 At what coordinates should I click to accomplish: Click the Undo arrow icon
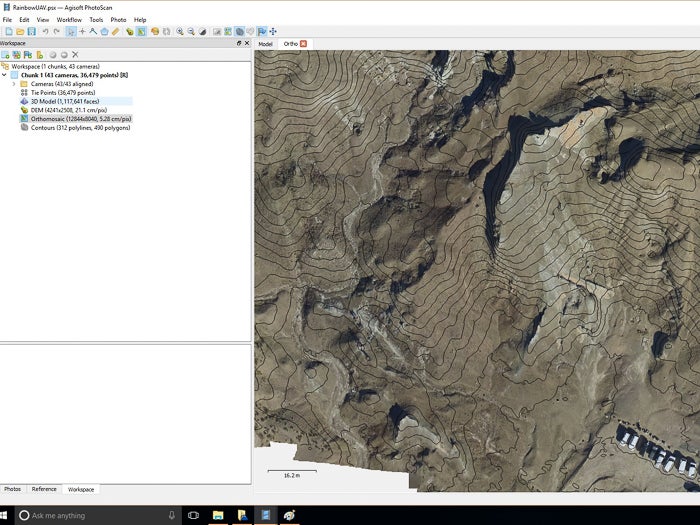pyautogui.click(x=46, y=32)
